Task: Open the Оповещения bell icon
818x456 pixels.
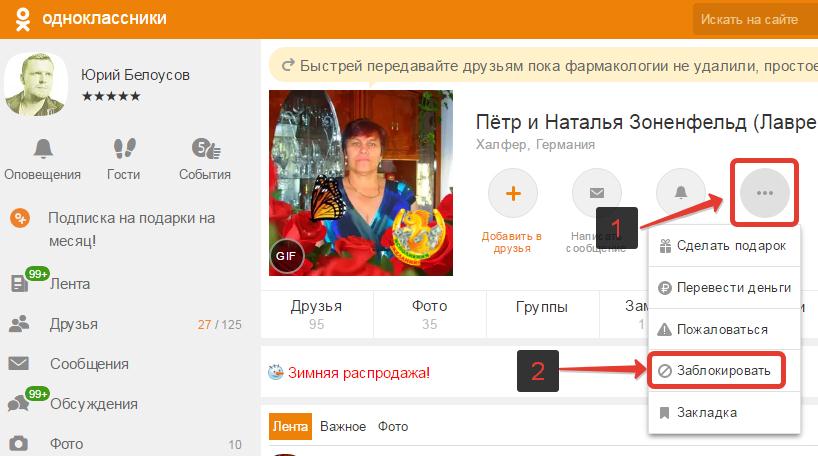Action: [43, 149]
